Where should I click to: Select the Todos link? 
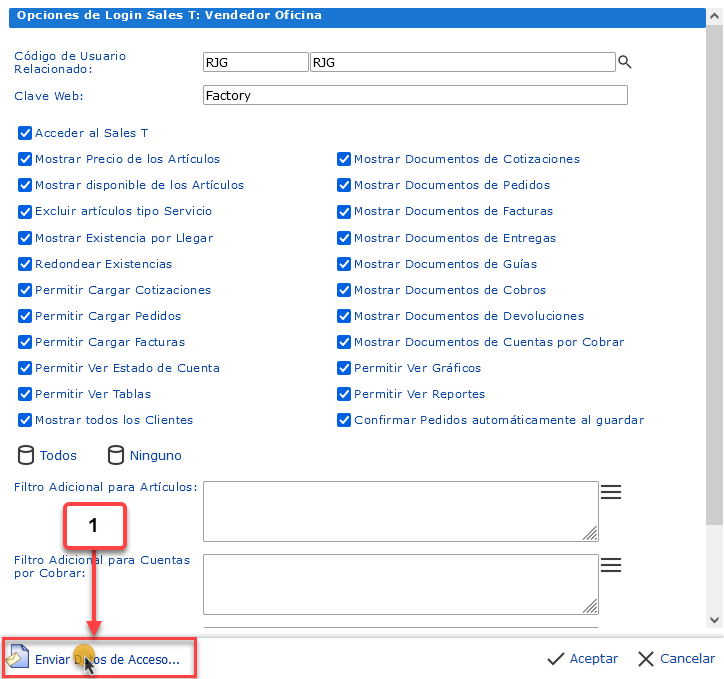pyautogui.click(x=58, y=456)
